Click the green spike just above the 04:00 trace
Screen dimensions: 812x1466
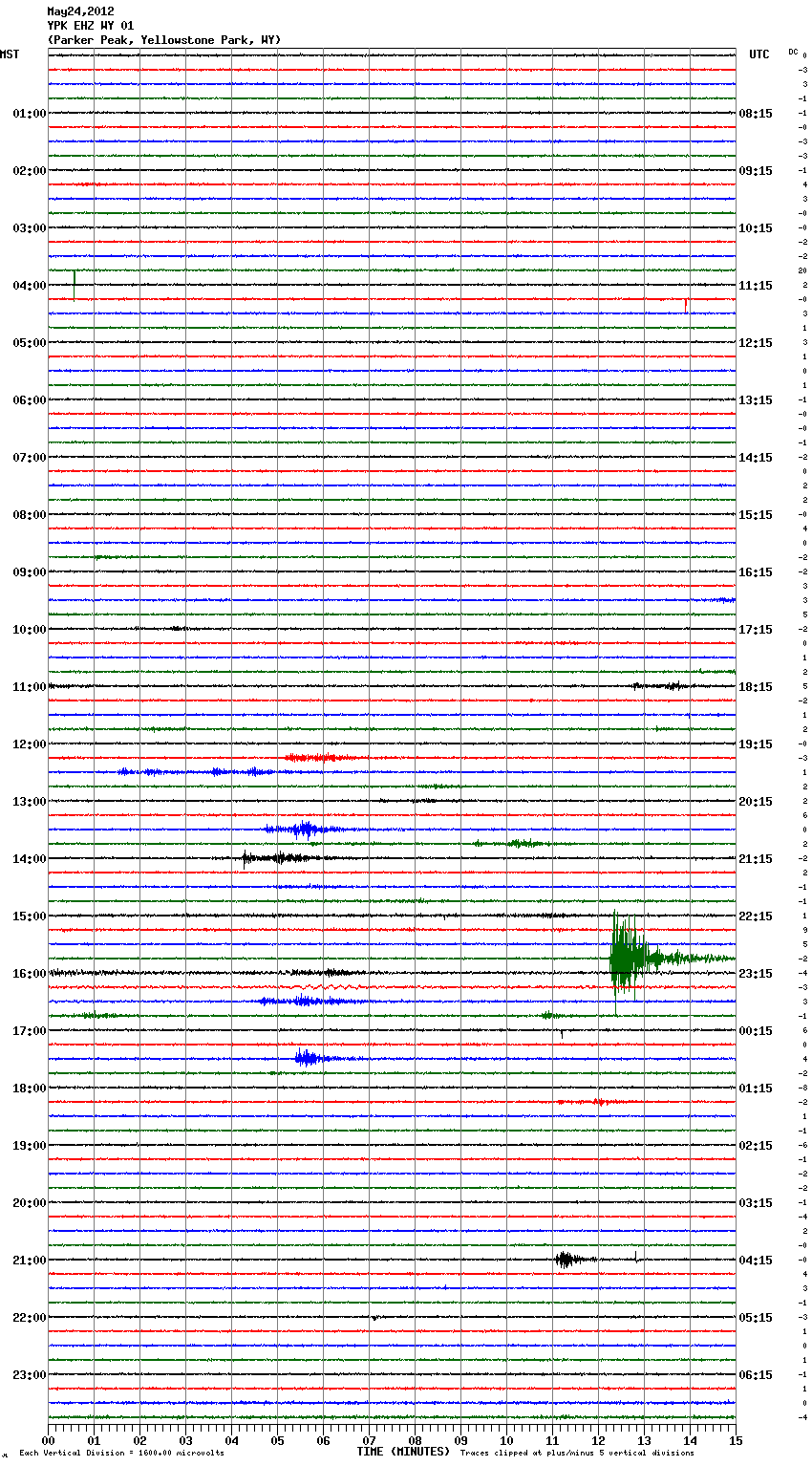click(75, 285)
